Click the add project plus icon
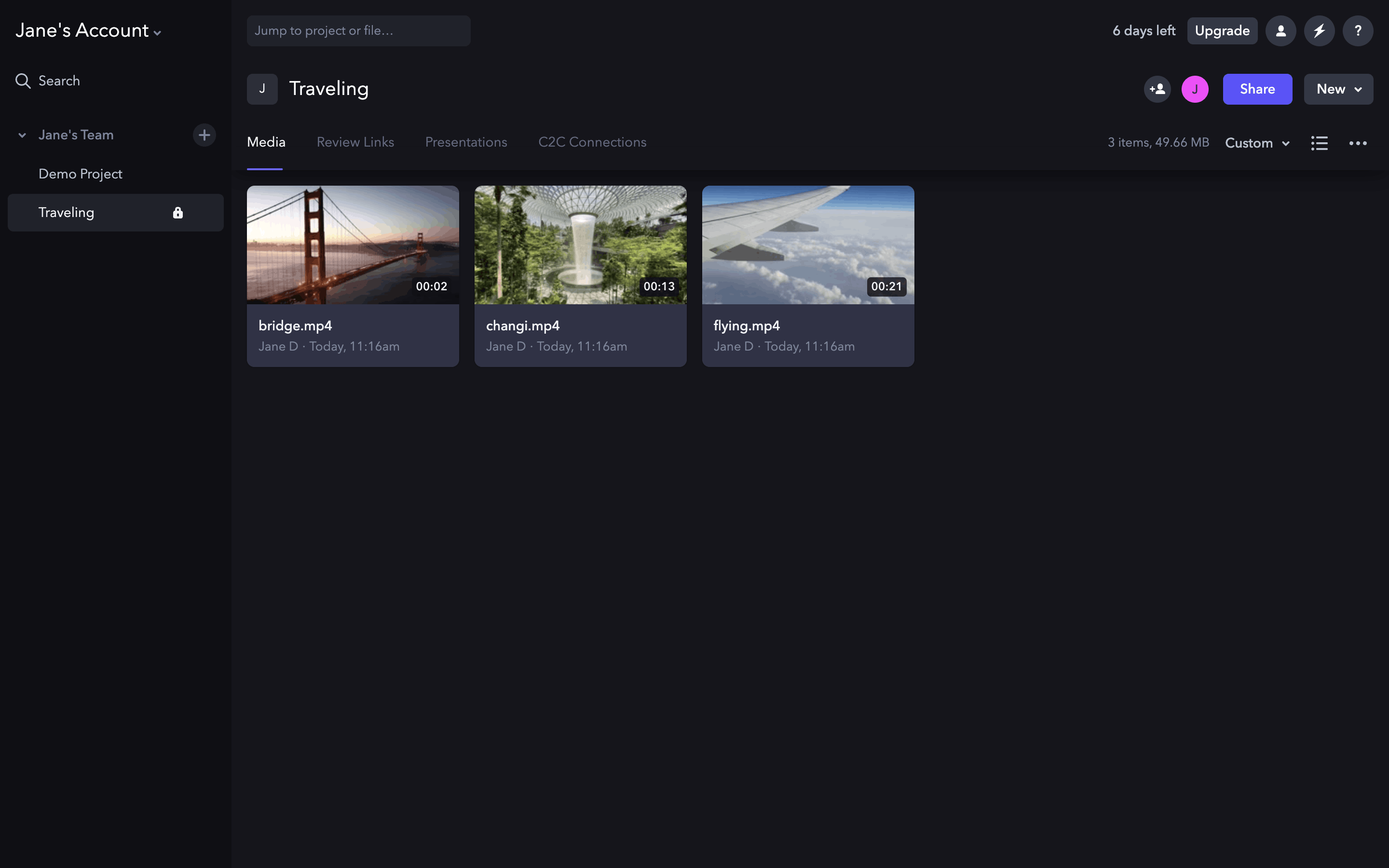Image resolution: width=1389 pixels, height=868 pixels. 204,135
